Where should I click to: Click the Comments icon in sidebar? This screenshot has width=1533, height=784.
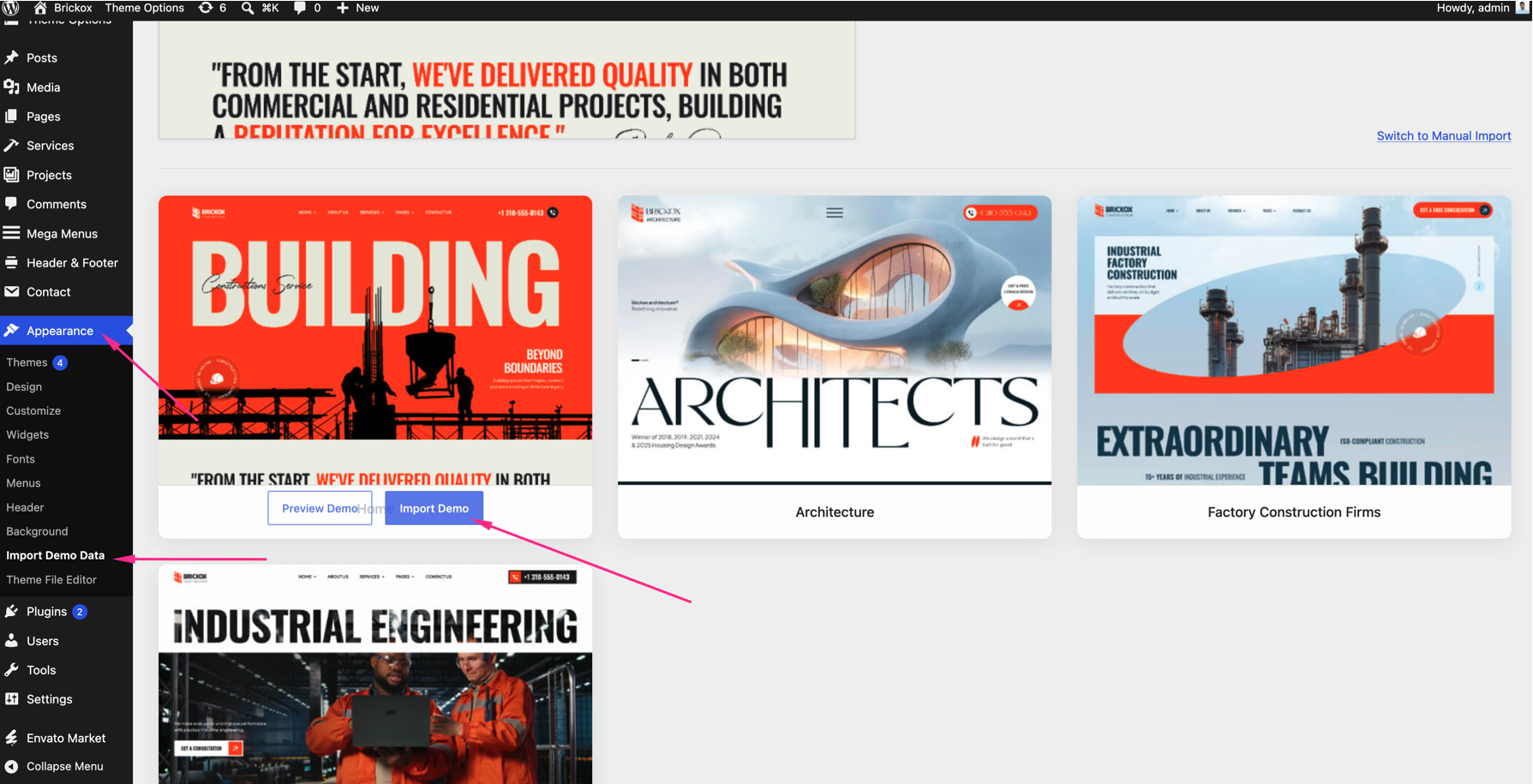point(12,203)
